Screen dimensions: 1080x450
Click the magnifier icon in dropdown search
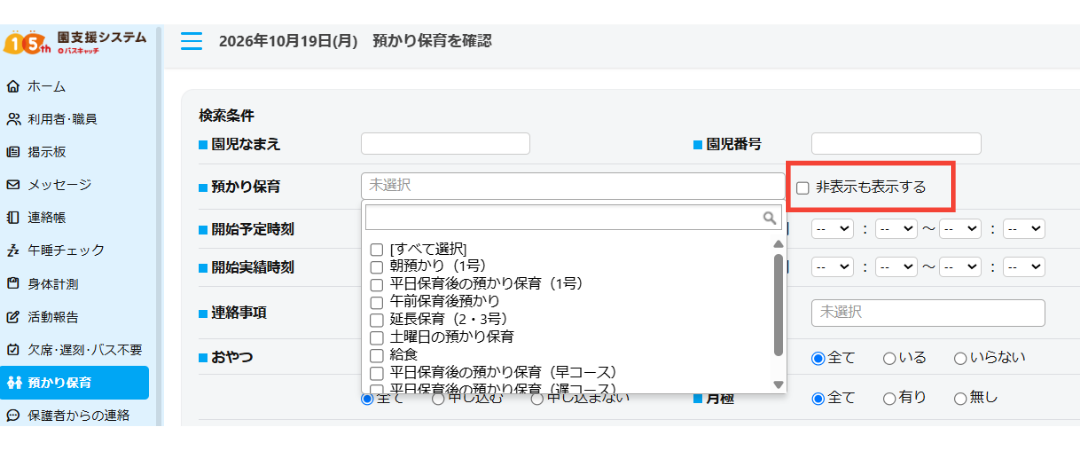[769, 218]
